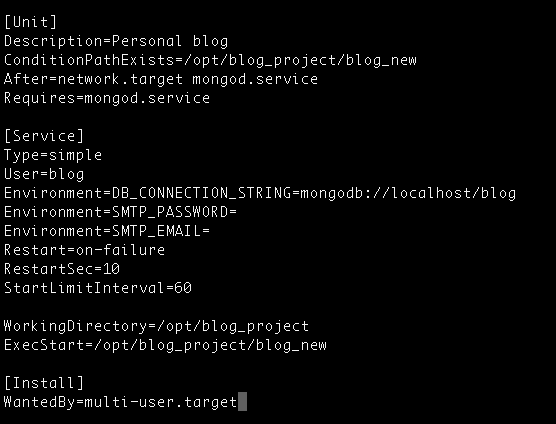Click the ExecStart blog_new path line

[165, 345]
